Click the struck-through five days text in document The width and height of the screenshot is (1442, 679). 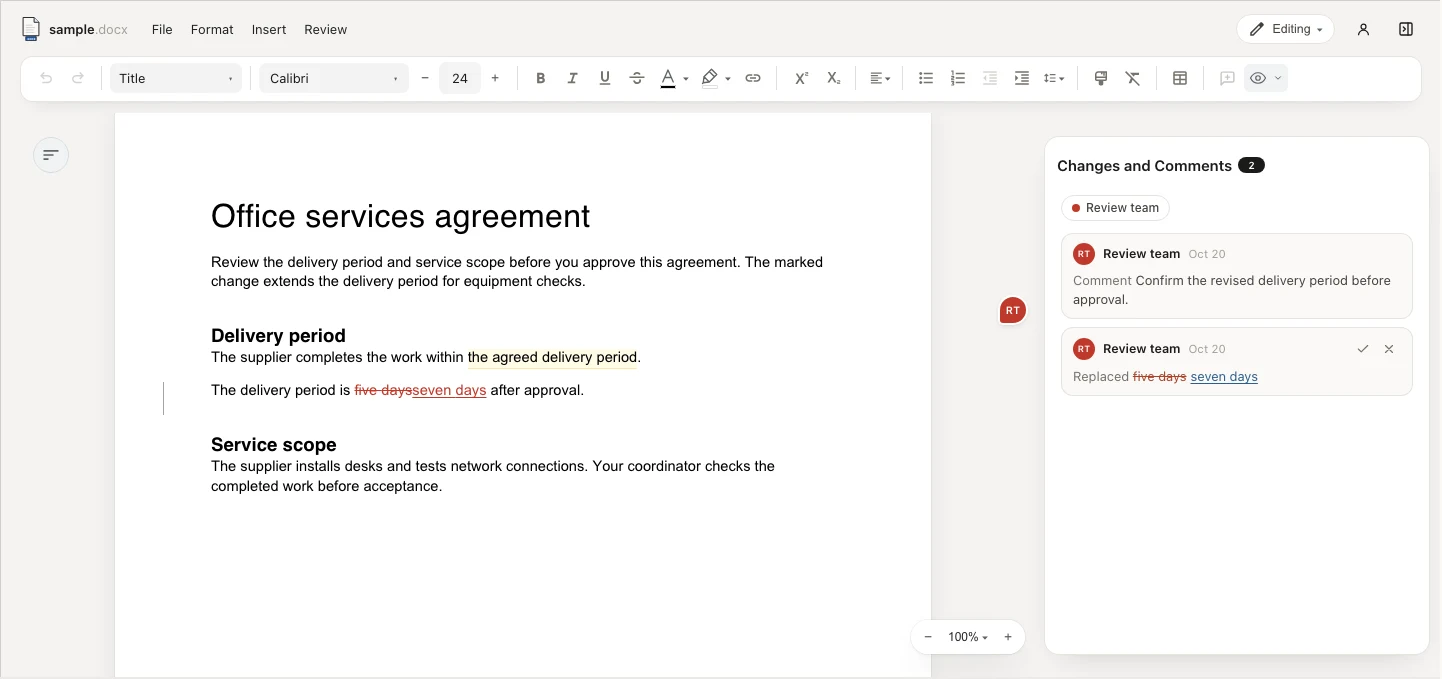pyautogui.click(x=383, y=390)
